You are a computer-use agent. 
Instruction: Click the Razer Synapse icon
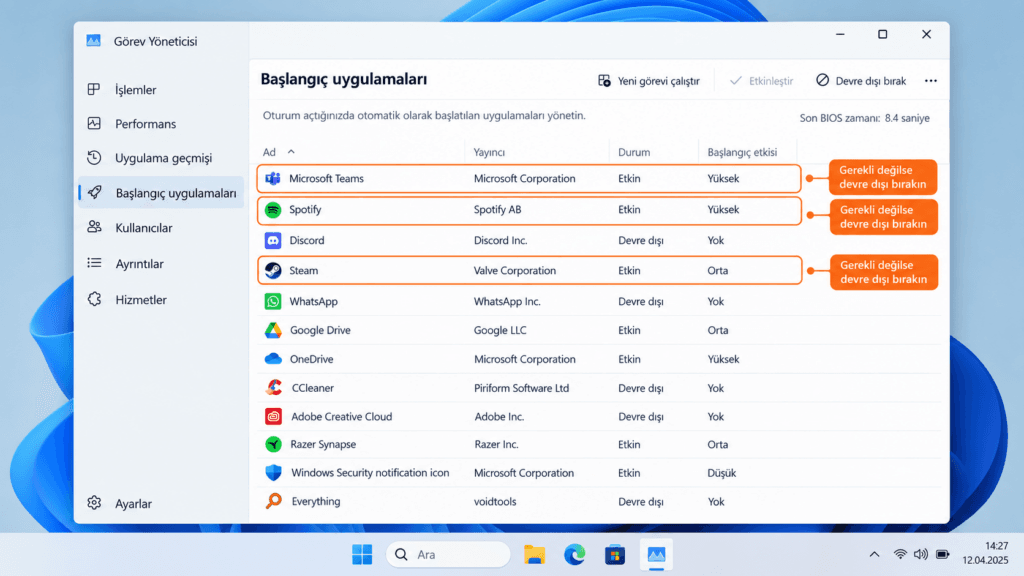(x=273, y=445)
